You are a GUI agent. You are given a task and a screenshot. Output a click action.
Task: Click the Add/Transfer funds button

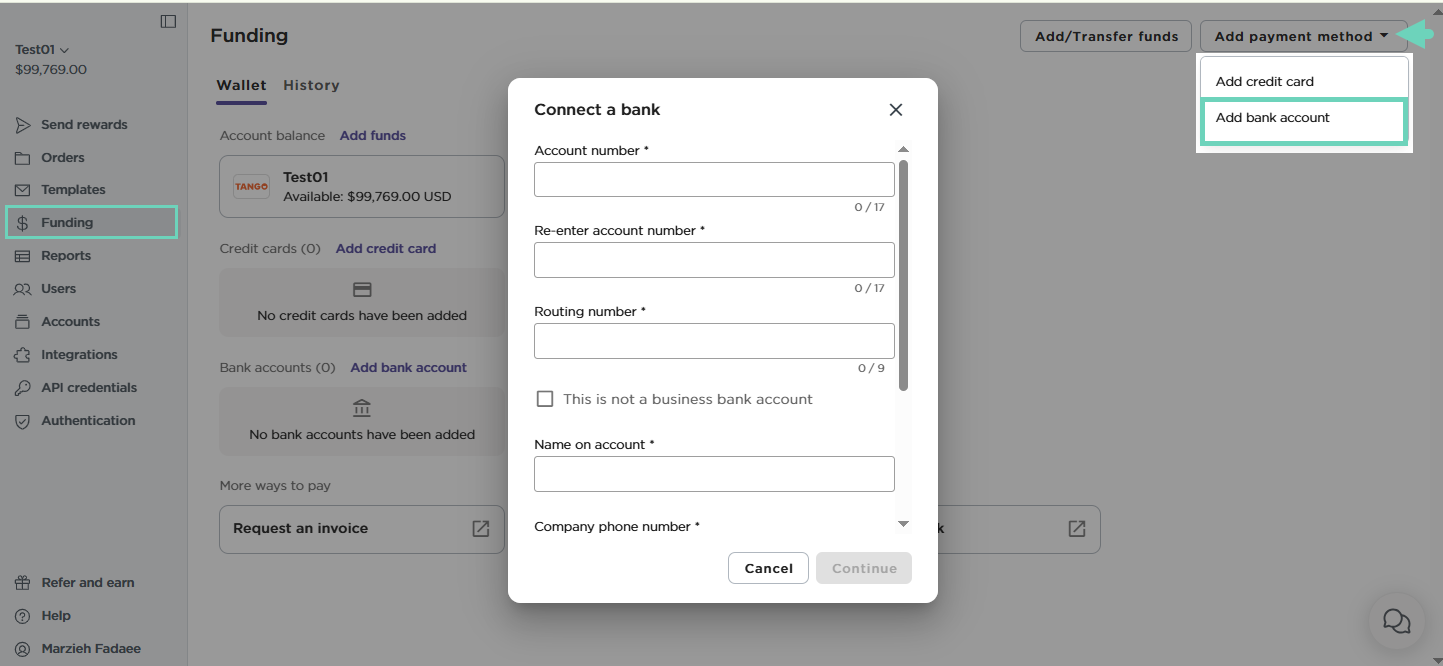1106,36
